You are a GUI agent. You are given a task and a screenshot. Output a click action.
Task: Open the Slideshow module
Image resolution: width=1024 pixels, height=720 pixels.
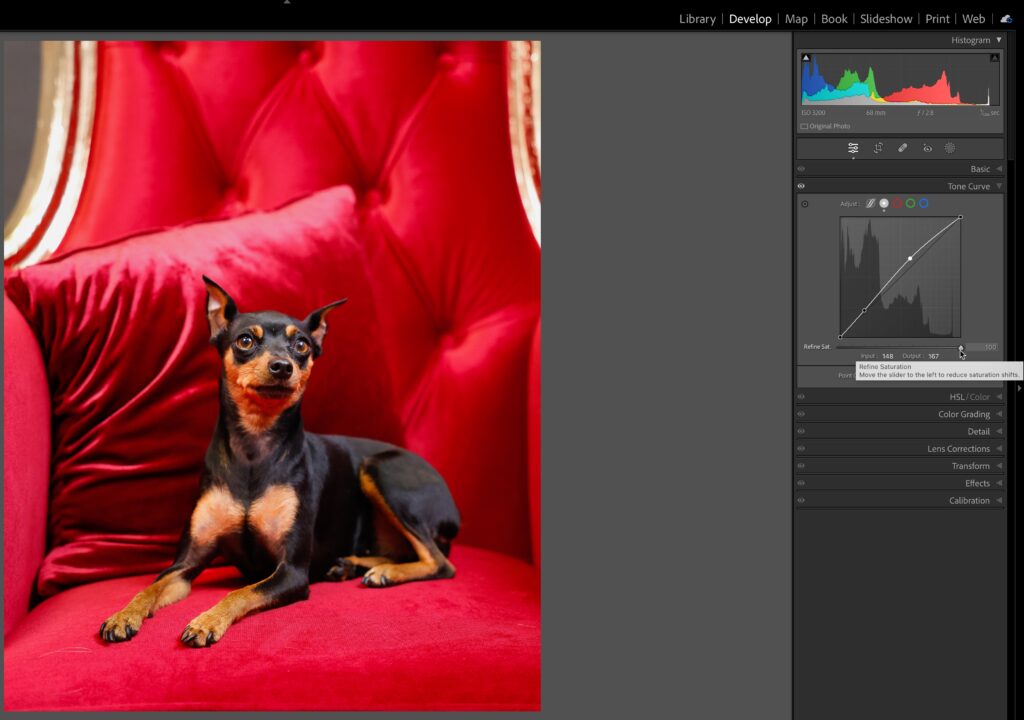point(886,19)
